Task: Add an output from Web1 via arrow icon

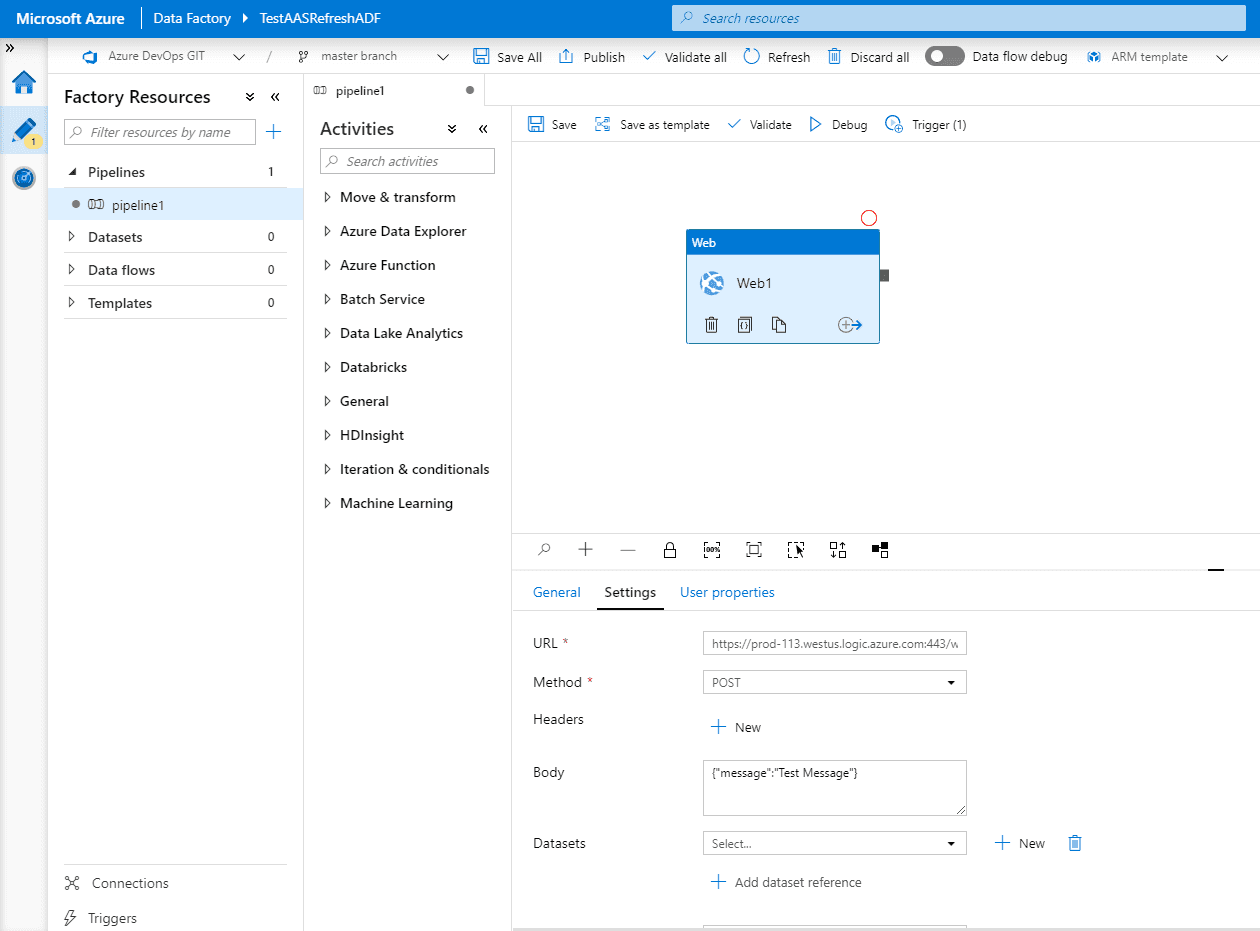Action: pyautogui.click(x=850, y=325)
